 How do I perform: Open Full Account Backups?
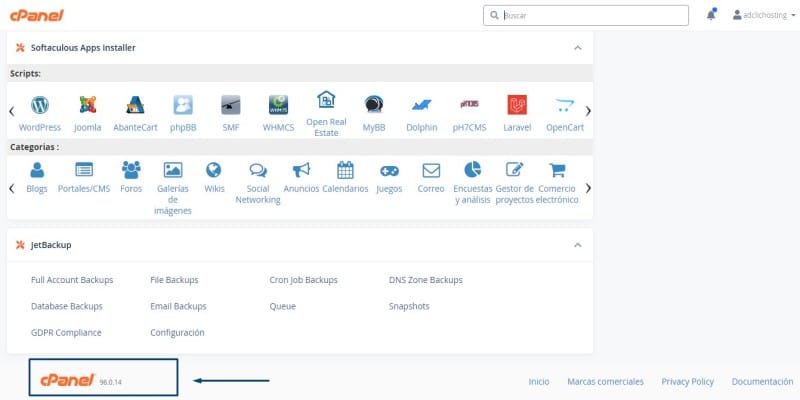pos(72,280)
